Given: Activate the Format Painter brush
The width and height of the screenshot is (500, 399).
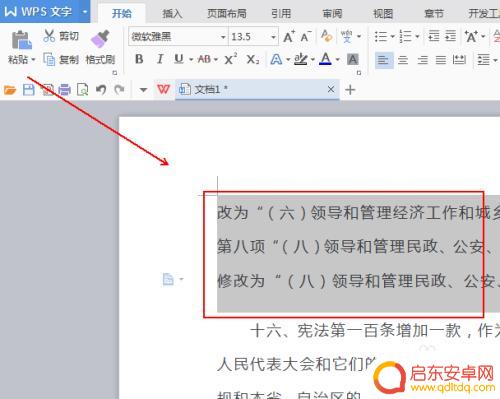Looking at the screenshot, I should 100,39.
